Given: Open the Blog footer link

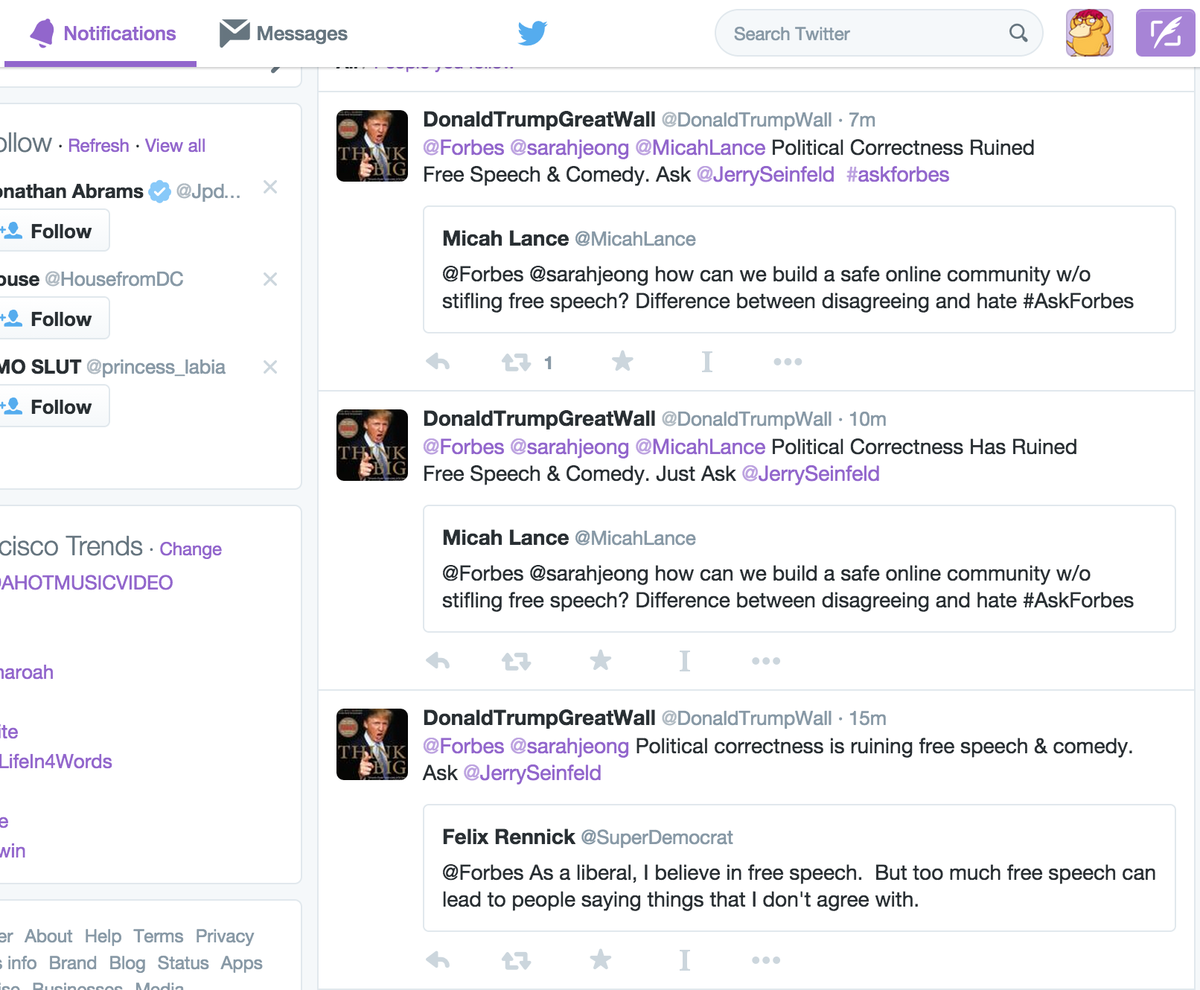Looking at the screenshot, I should (x=127, y=964).
